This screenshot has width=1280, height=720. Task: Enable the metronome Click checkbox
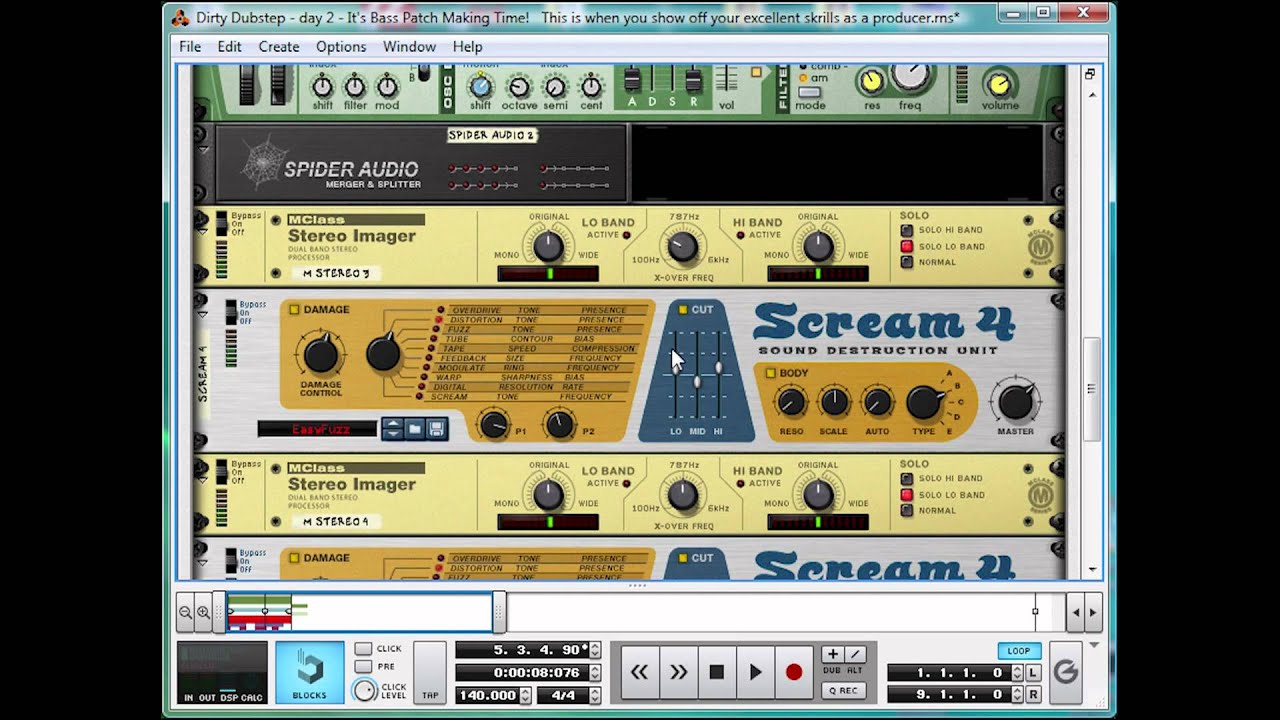coord(363,649)
